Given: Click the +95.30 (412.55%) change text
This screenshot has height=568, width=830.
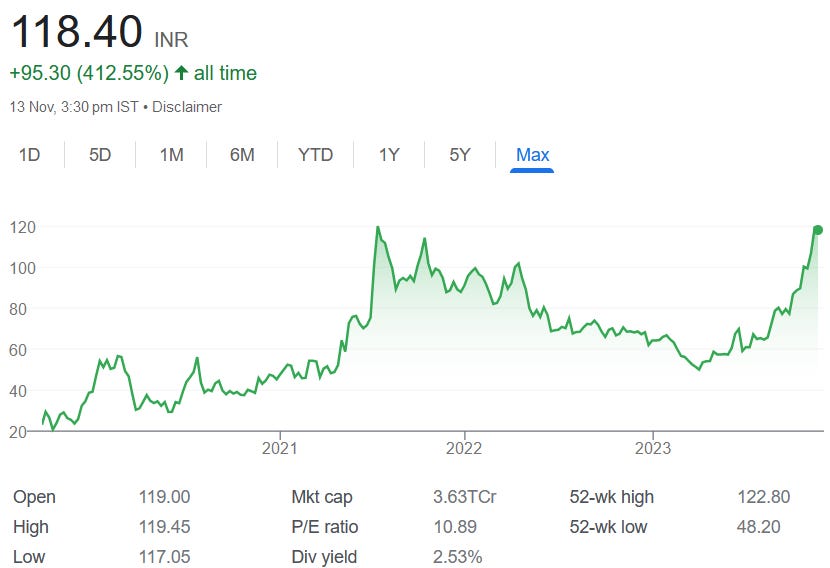Looking at the screenshot, I should [x=89, y=73].
